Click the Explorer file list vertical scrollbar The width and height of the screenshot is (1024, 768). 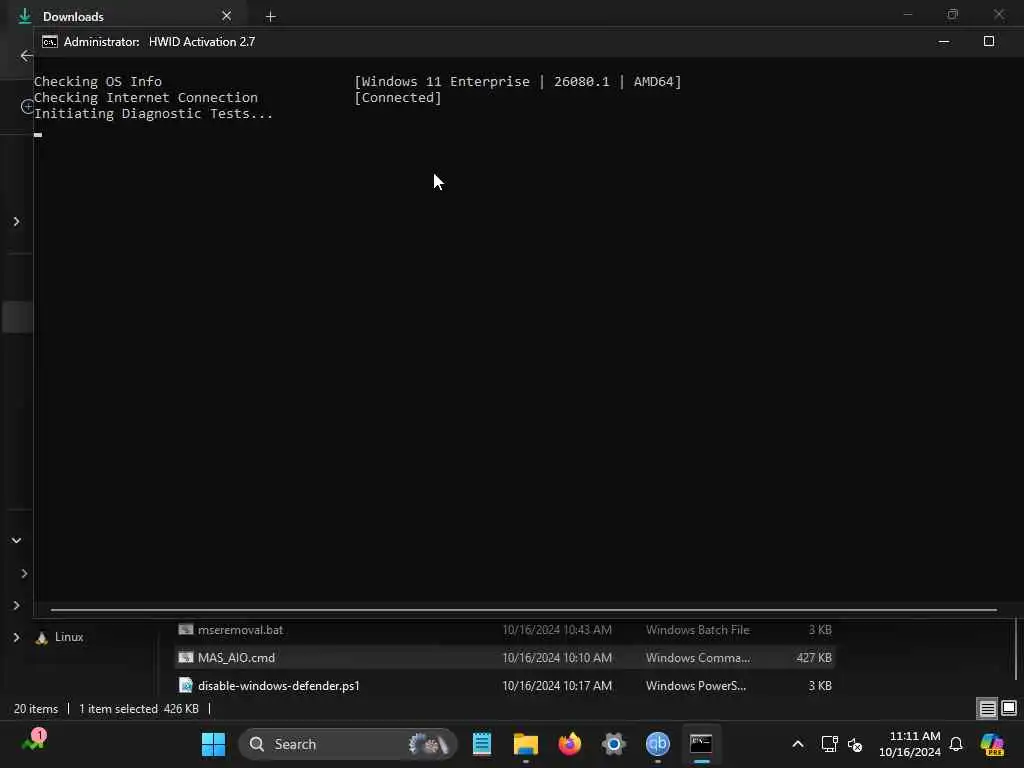(x=1016, y=650)
